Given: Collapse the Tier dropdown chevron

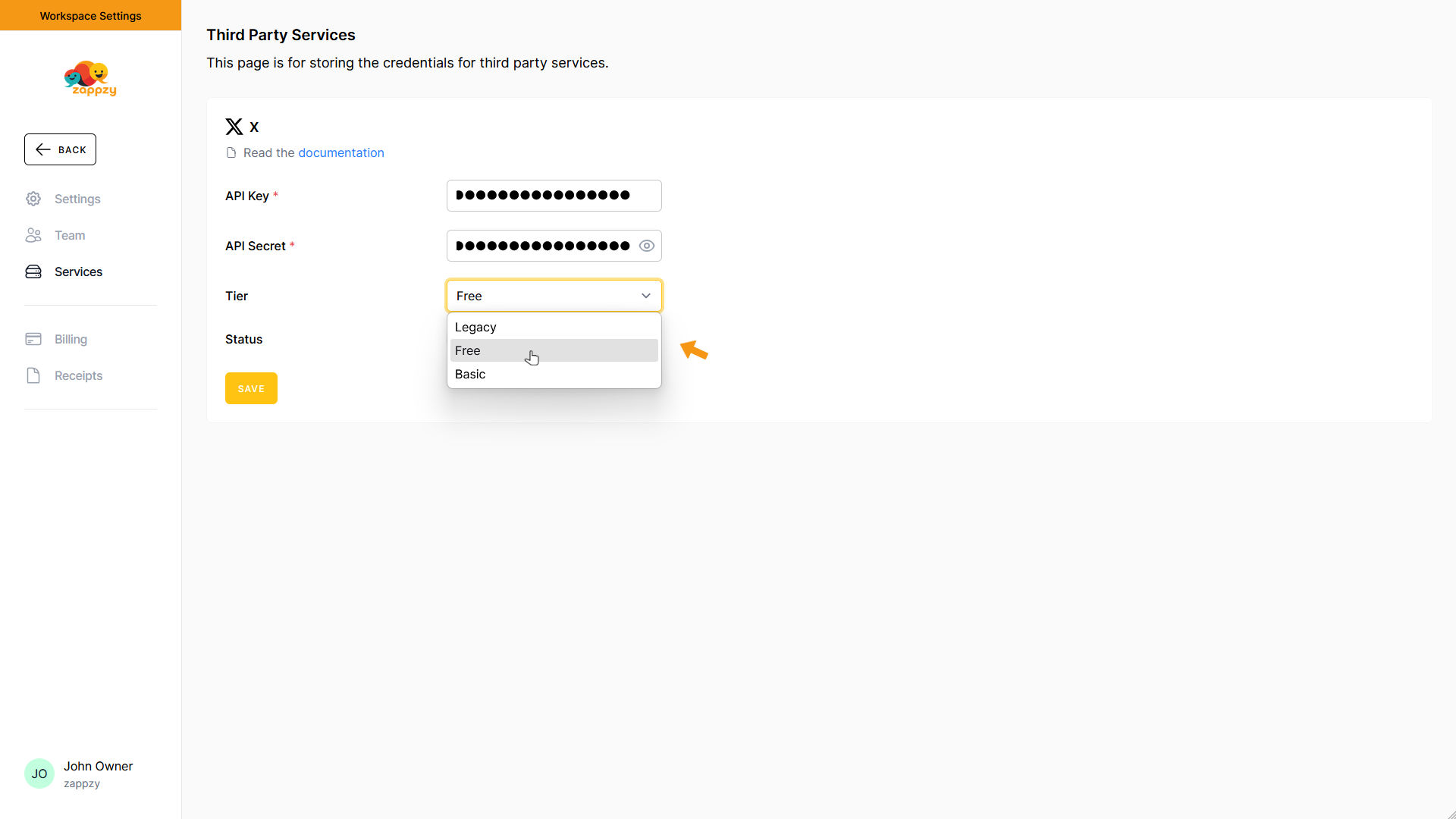Looking at the screenshot, I should pyautogui.click(x=646, y=296).
